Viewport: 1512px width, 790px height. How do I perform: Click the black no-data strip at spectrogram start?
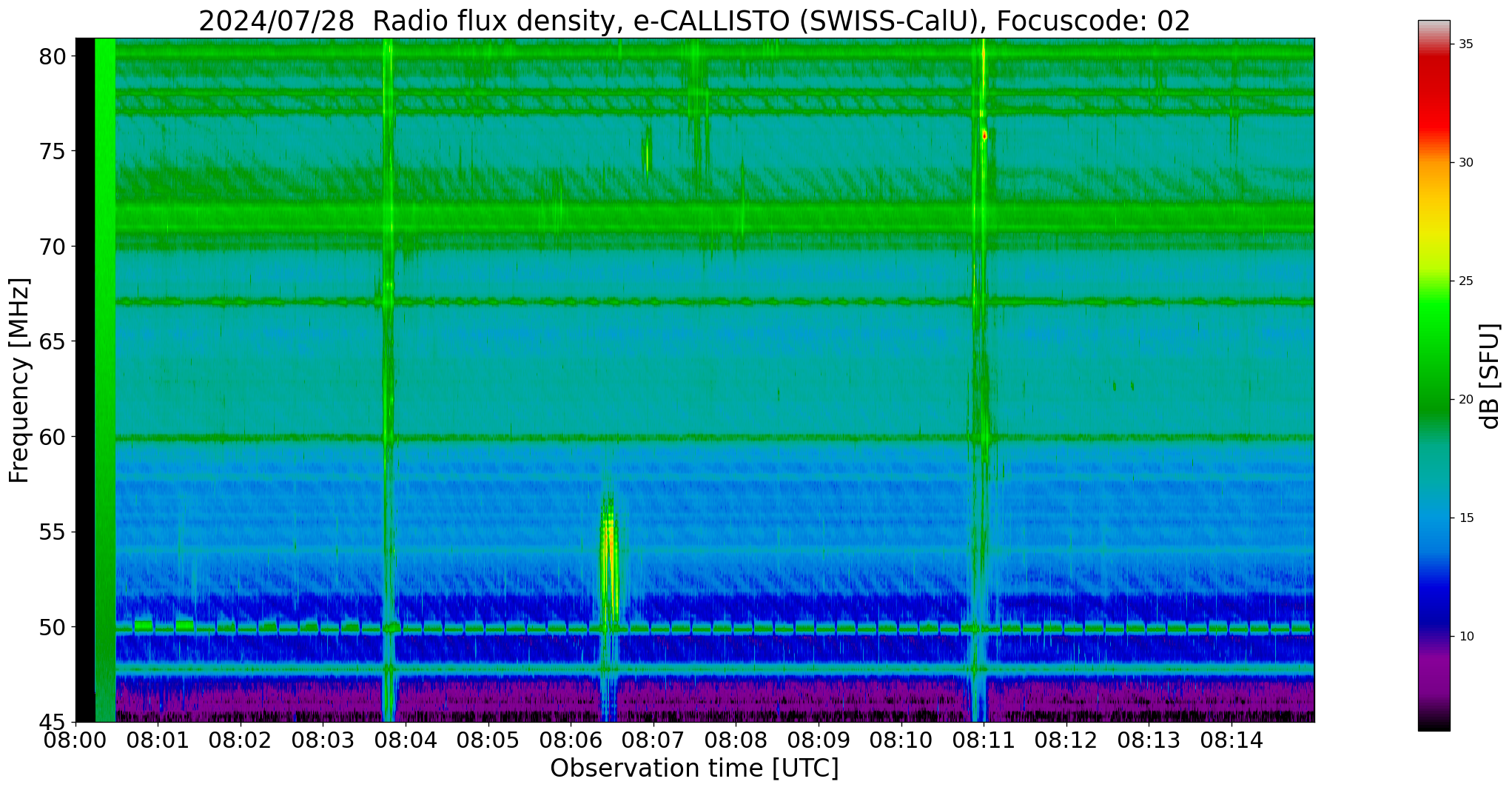(85, 380)
